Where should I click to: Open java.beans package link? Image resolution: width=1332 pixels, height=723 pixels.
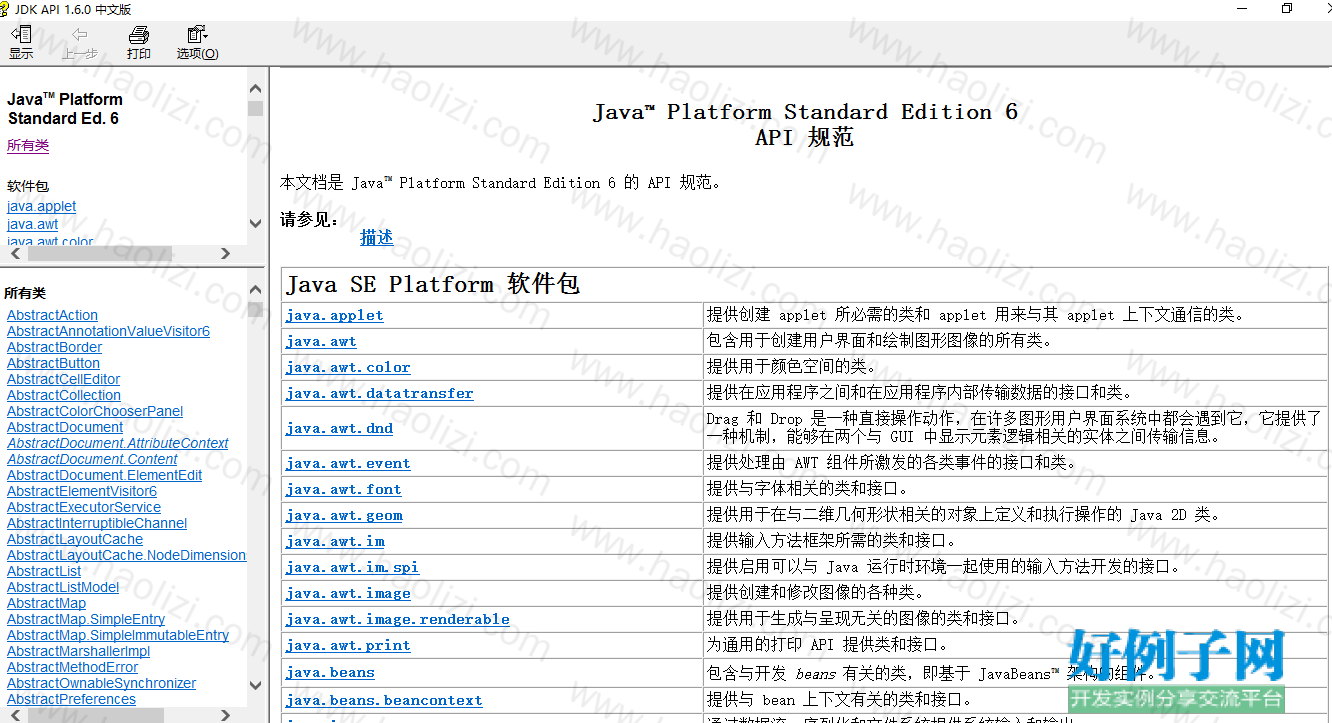(330, 672)
